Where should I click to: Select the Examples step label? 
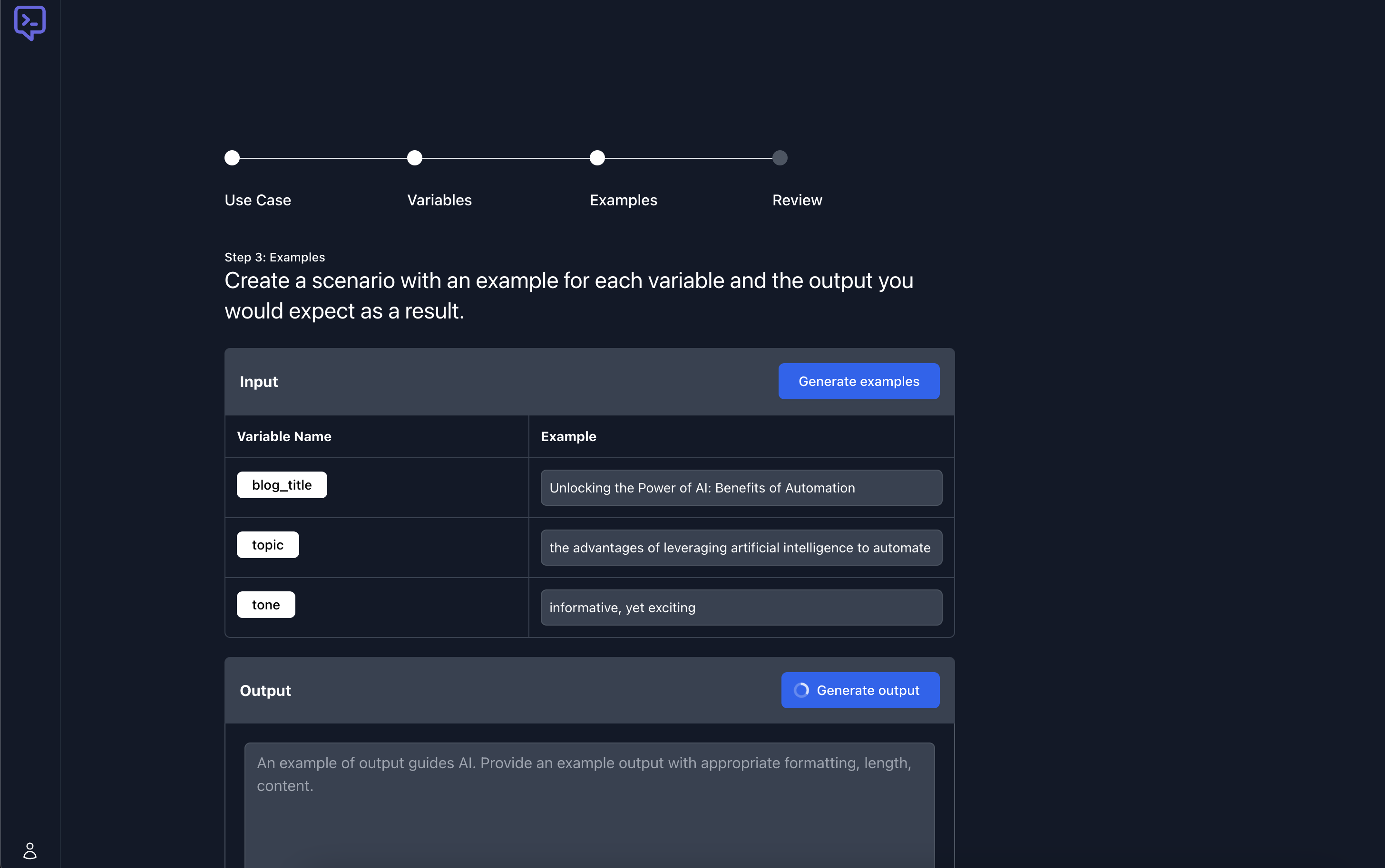pos(623,200)
